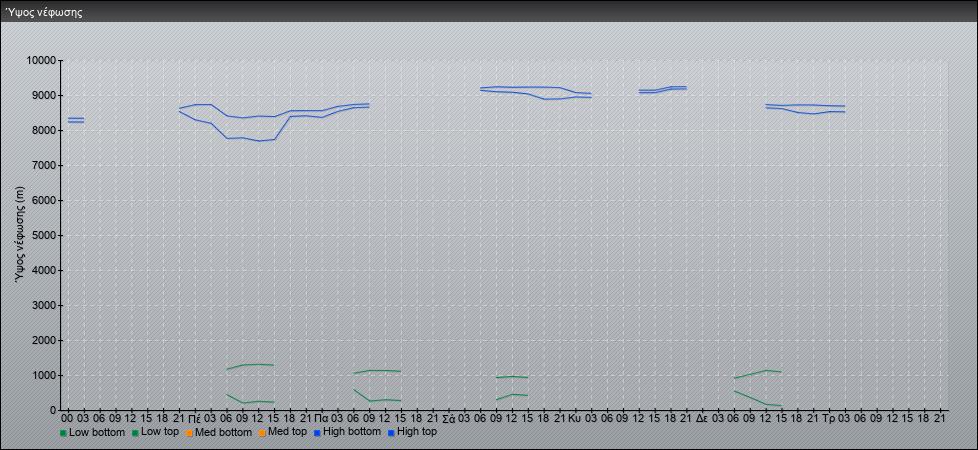This screenshot has height=450, width=978.
Task: Click the 2000 value on the y-axis
Action: coord(44,340)
